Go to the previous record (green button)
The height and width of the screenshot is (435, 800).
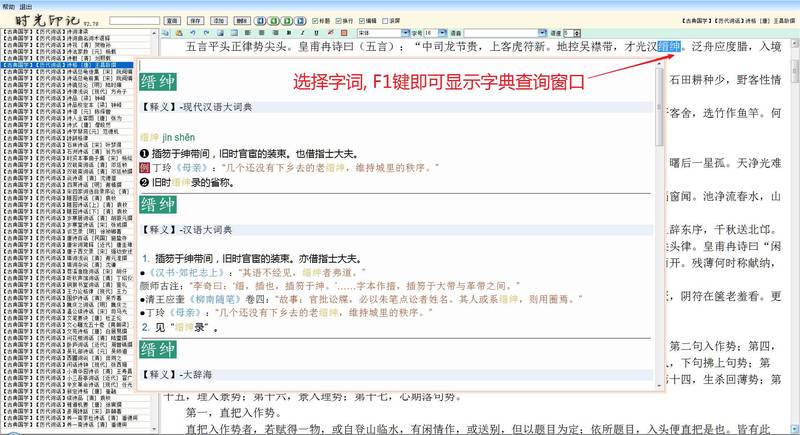pos(274,21)
